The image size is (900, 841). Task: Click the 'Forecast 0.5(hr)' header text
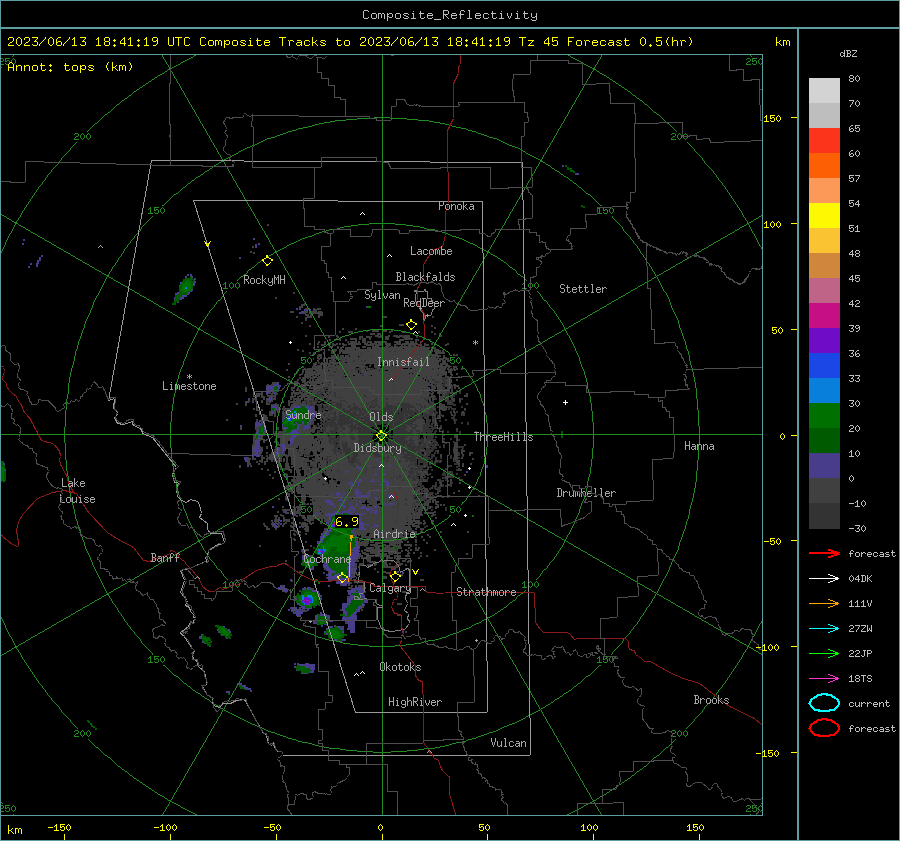click(630, 42)
